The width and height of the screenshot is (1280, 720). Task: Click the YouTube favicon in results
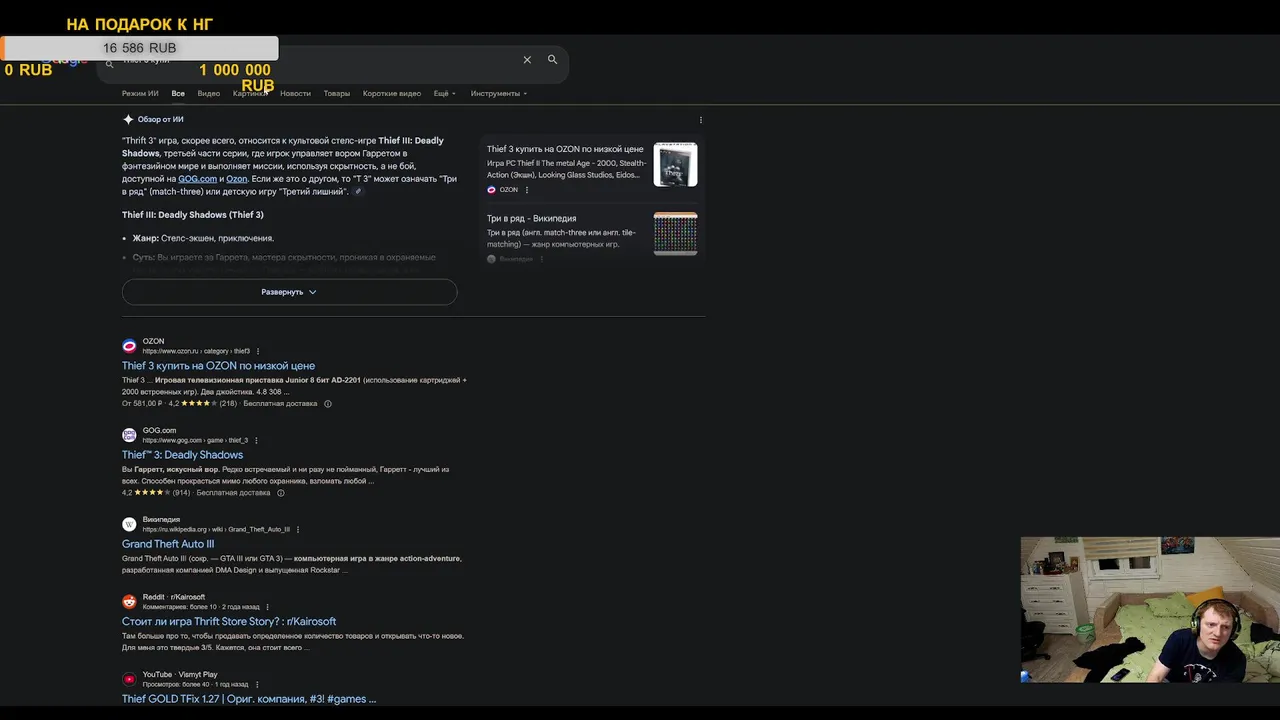coord(129,679)
